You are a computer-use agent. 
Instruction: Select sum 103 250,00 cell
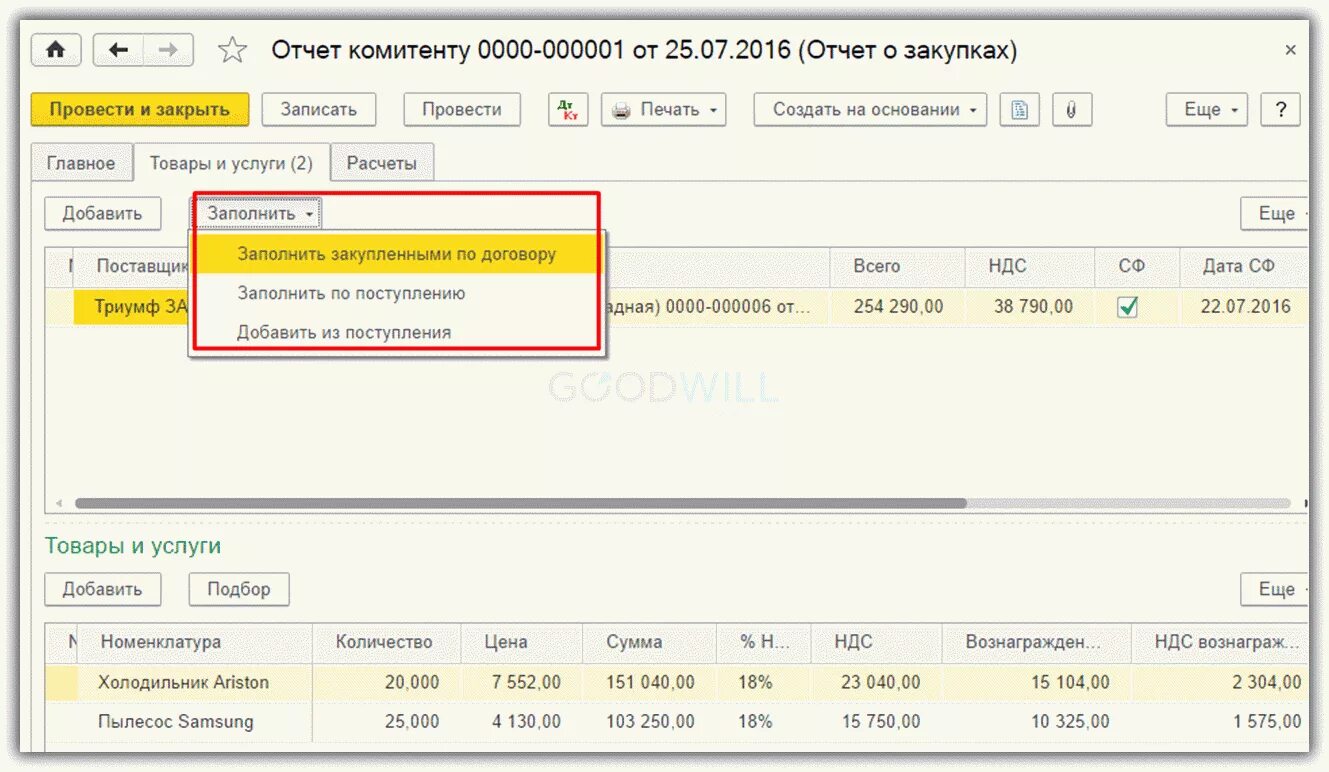point(649,721)
